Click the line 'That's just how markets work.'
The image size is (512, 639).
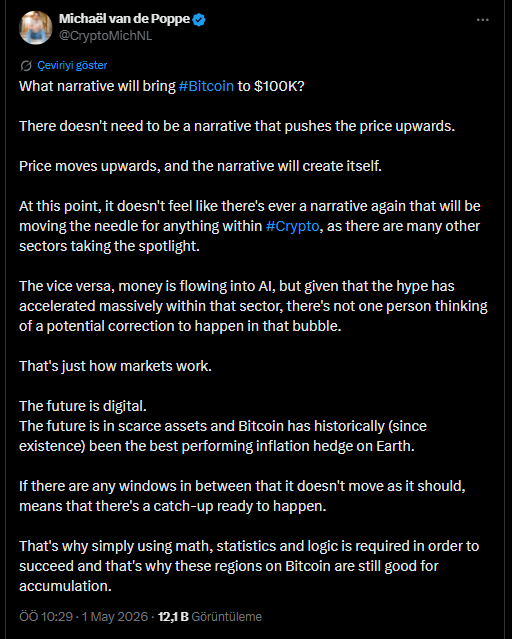(x=115, y=366)
